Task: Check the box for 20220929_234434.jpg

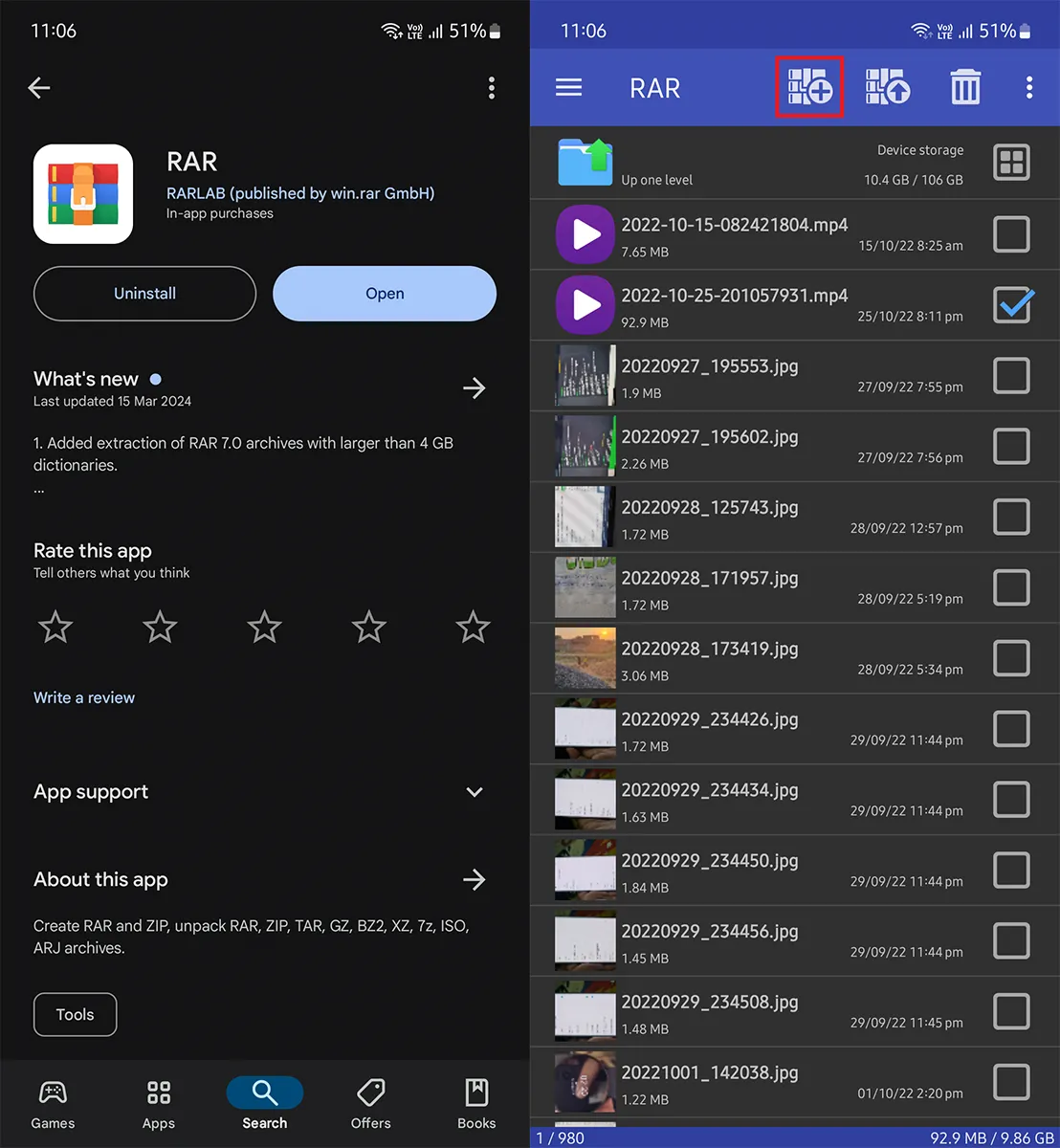Action: [1011, 800]
